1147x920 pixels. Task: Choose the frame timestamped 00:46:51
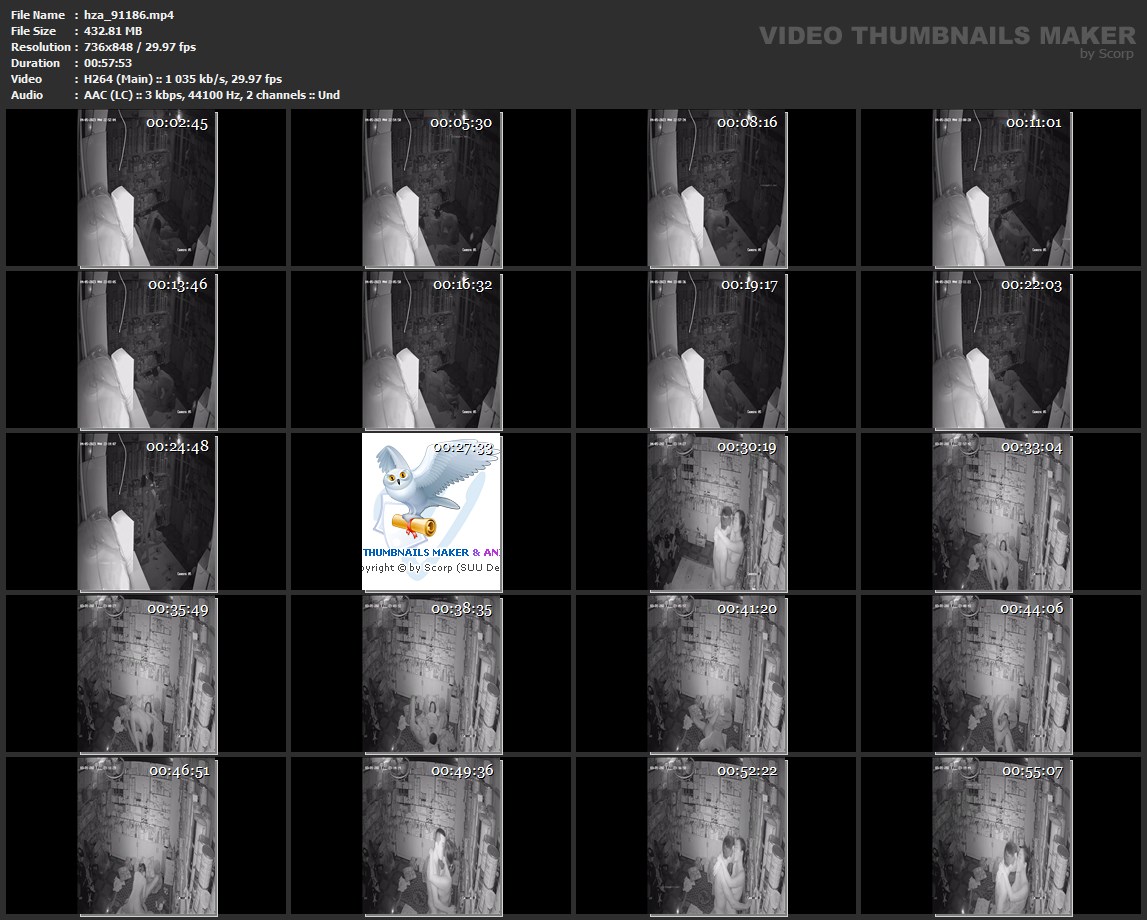pos(146,836)
